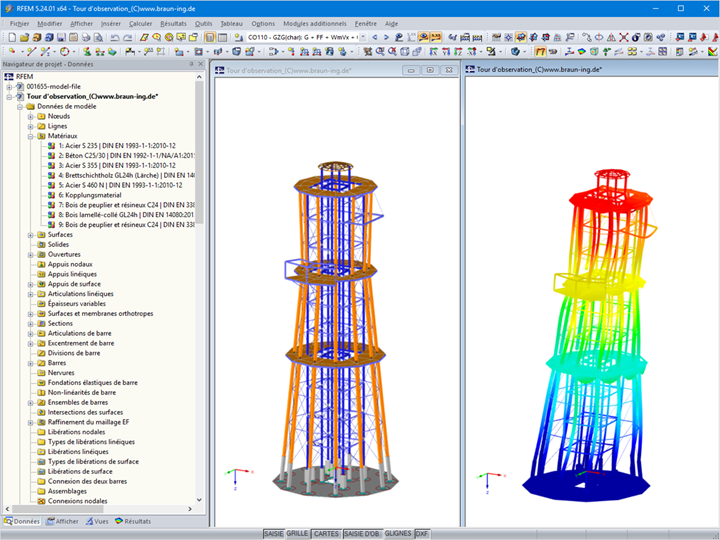Click the Open file folder icon
720x540 pixels.
[x=24, y=37]
